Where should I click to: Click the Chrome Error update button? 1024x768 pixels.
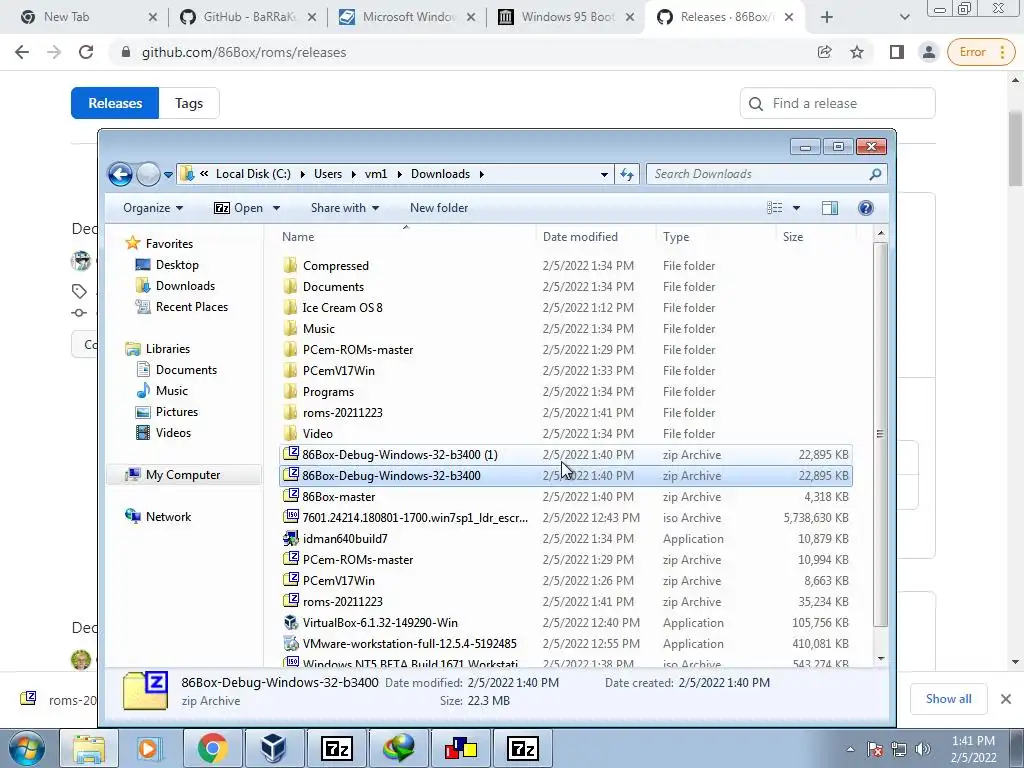tap(981, 52)
